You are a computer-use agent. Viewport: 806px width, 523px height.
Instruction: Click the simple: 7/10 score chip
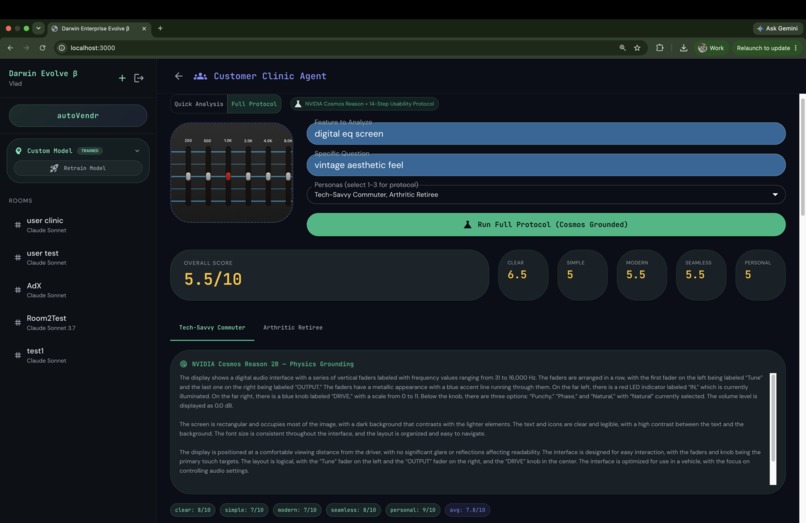244,510
